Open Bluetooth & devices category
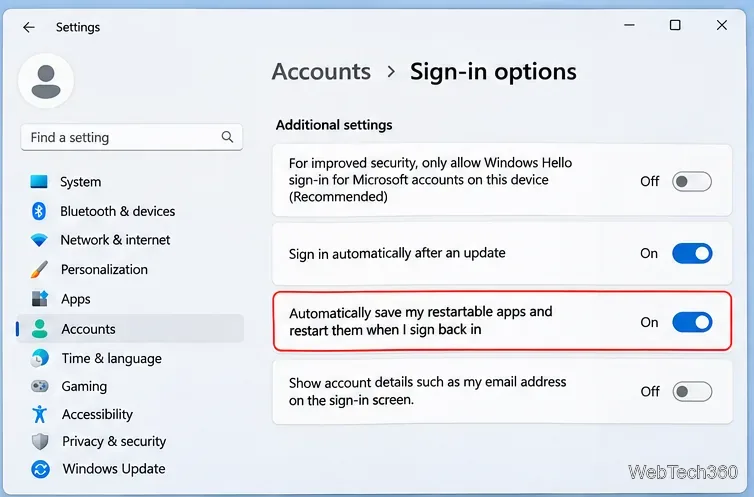The width and height of the screenshot is (754, 497). pos(117,211)
